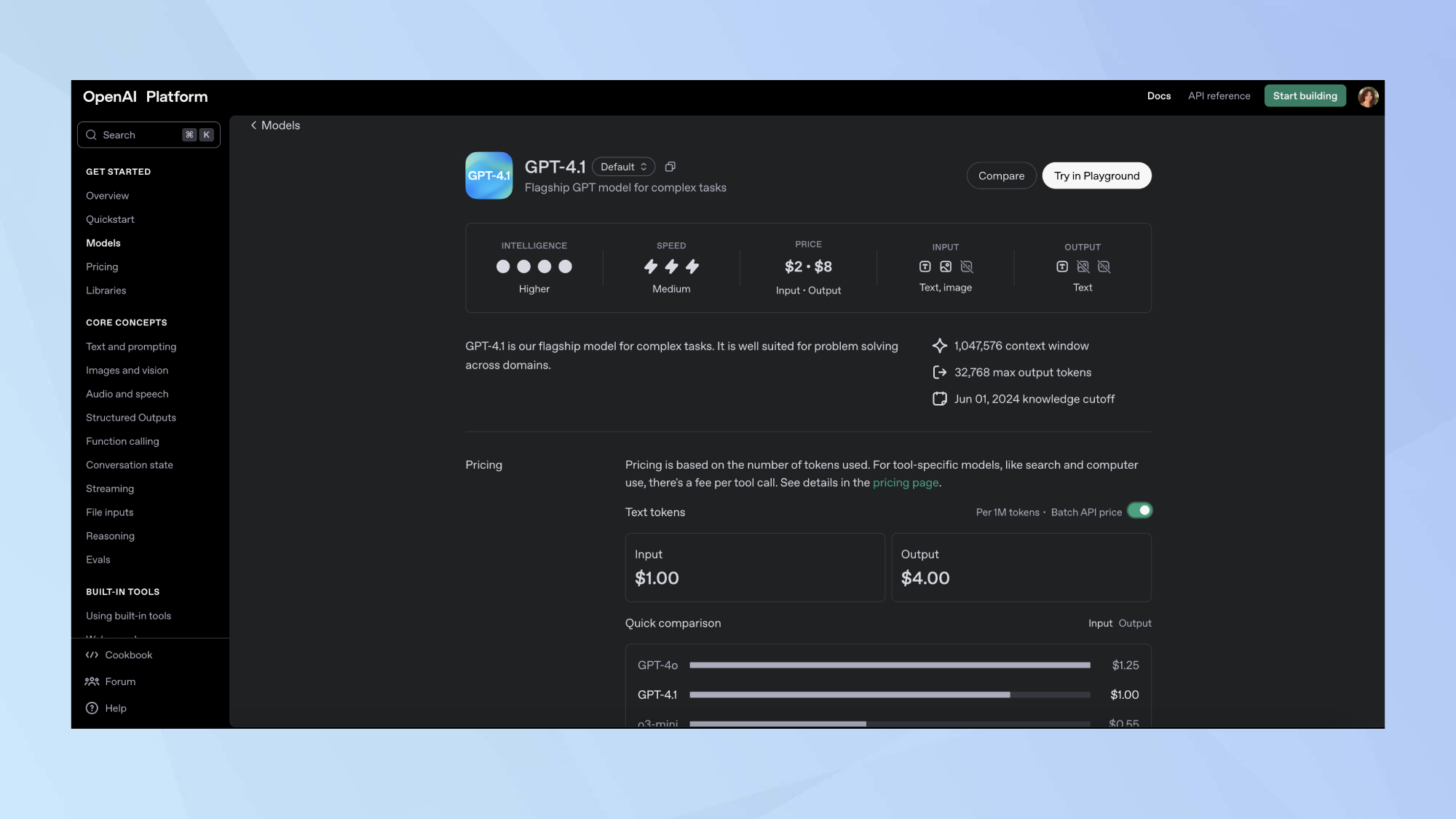Image resolution: width=1456 pixels, height=819 pixels.
Task: Click the GPT-4.1 model logo
Action: pyautogui.click(x=488, y=175)
